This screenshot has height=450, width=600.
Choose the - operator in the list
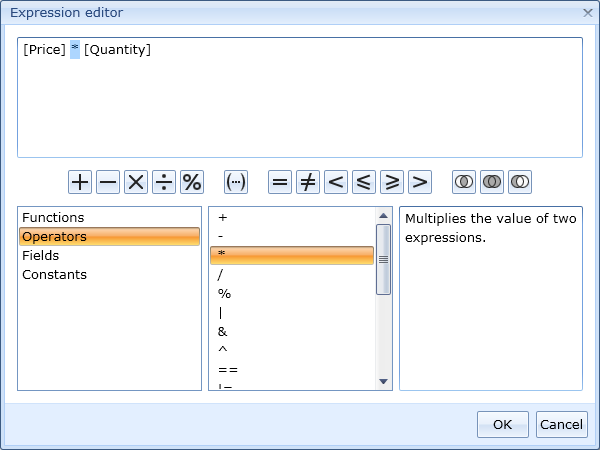pyautogui.click(x=292, y=236)
